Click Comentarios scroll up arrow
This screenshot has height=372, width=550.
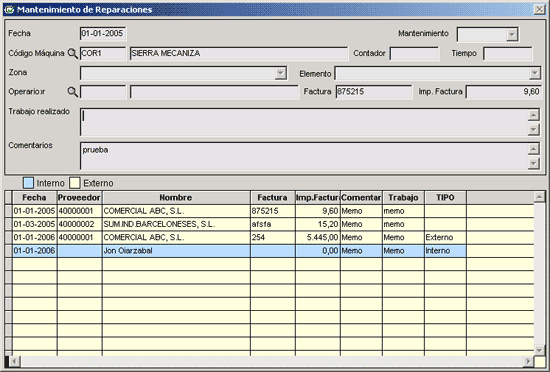(x=534, y=149)
